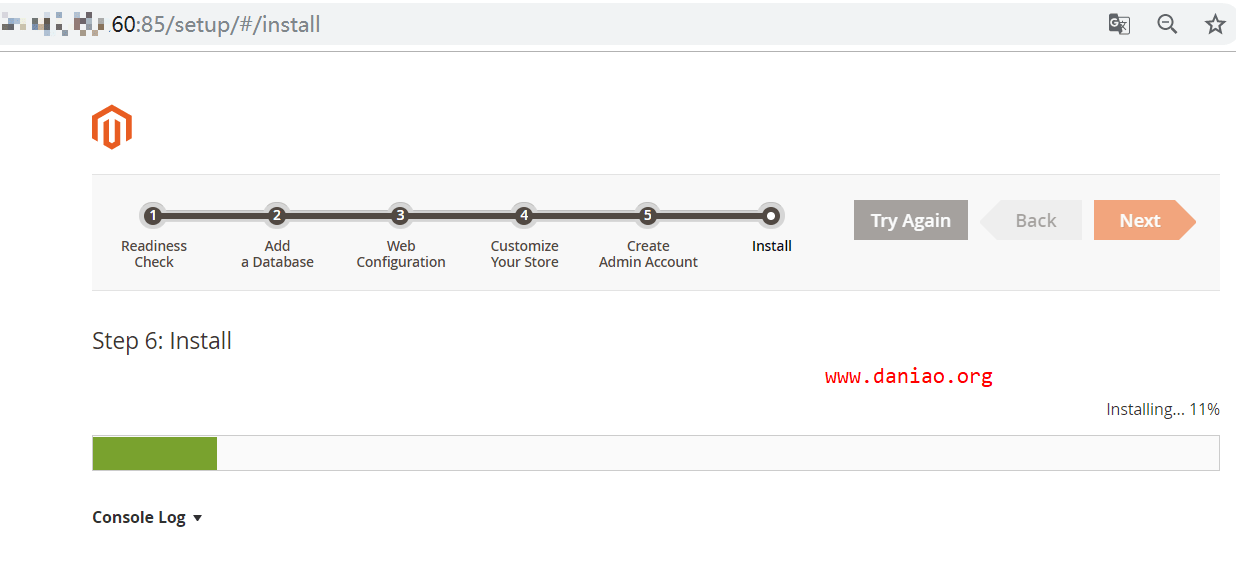
Task: Click the step 6 Install circle marker
Action: 771,215
